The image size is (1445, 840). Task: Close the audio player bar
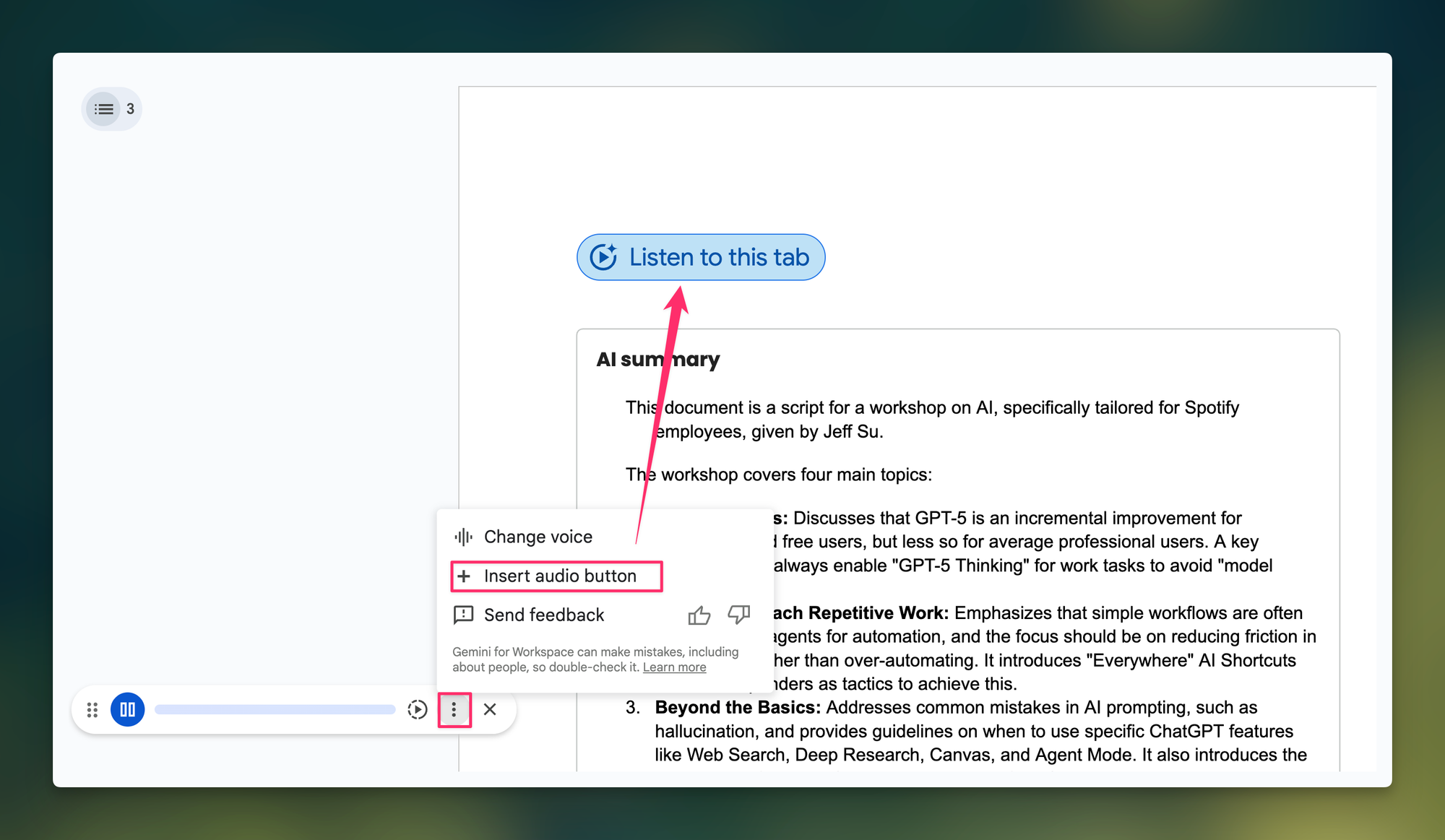[x=490, y=709]
